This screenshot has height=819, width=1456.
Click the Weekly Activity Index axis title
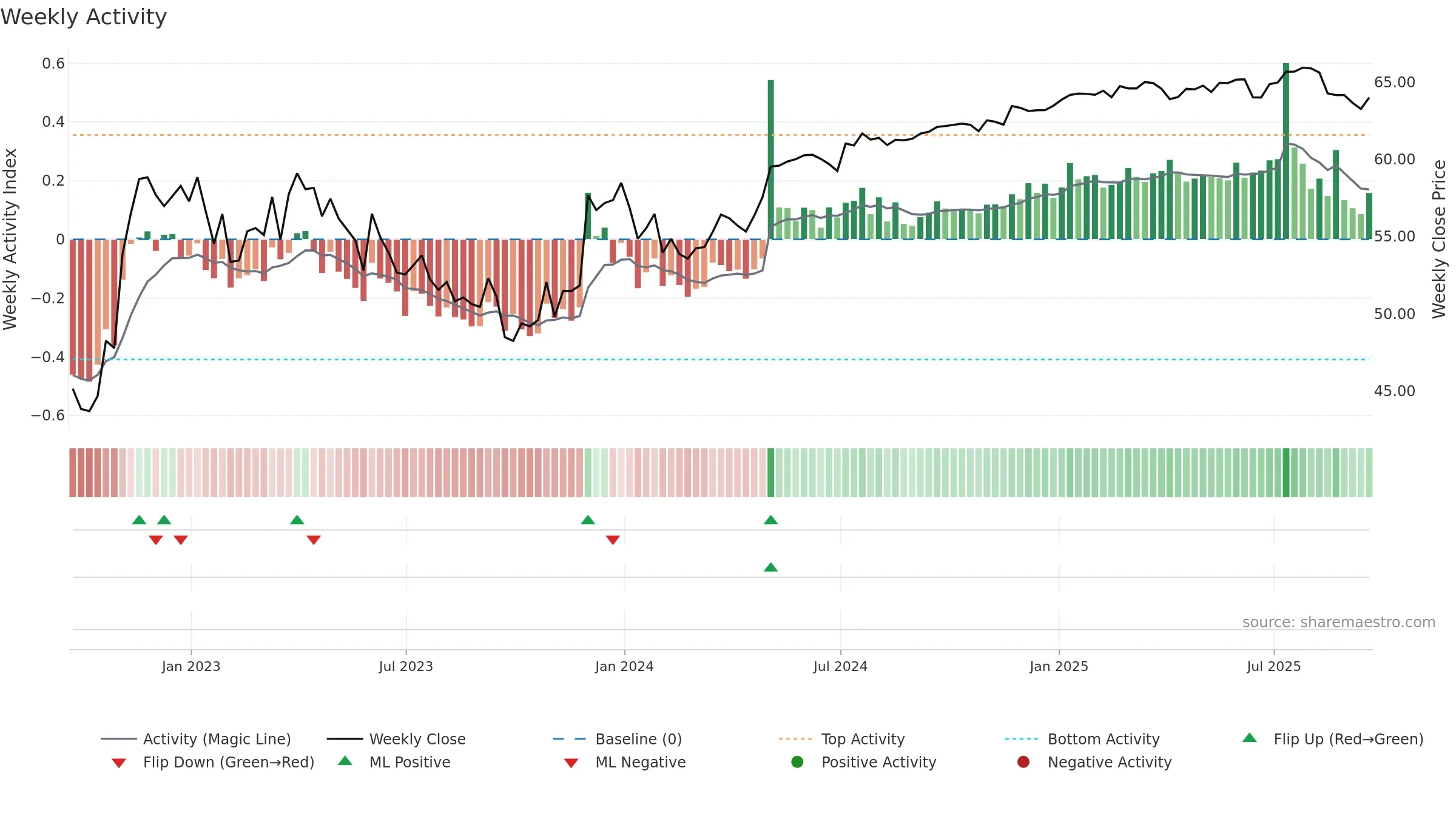(10, 239)
